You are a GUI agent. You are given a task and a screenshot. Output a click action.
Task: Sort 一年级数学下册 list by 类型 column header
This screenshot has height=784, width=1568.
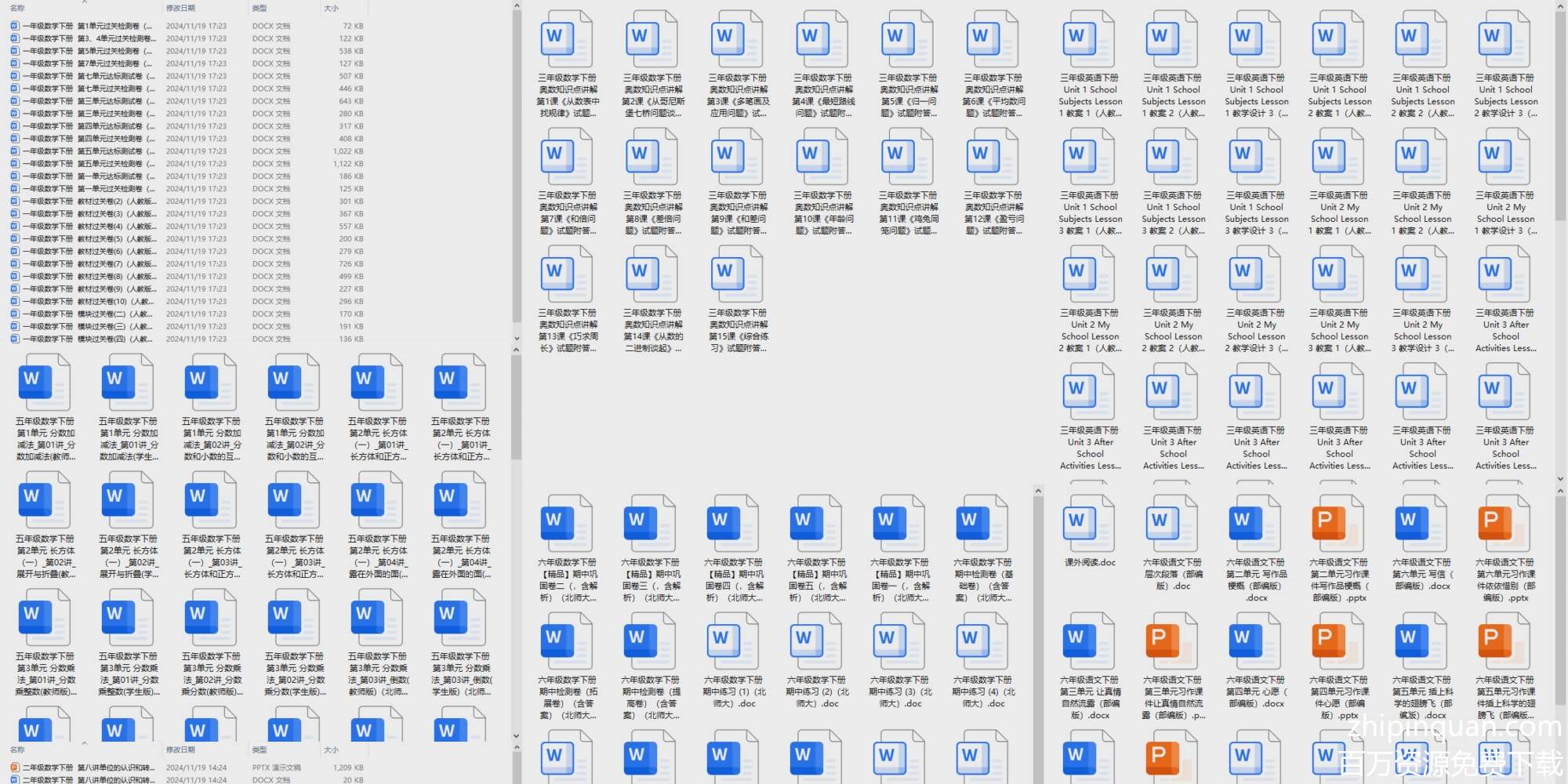[x=260, y=8]
